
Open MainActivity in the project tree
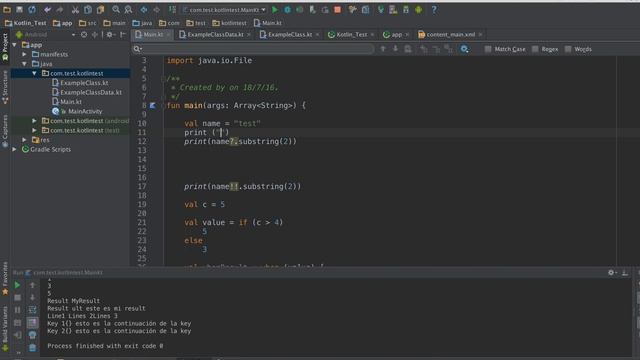tap(85, 111)
